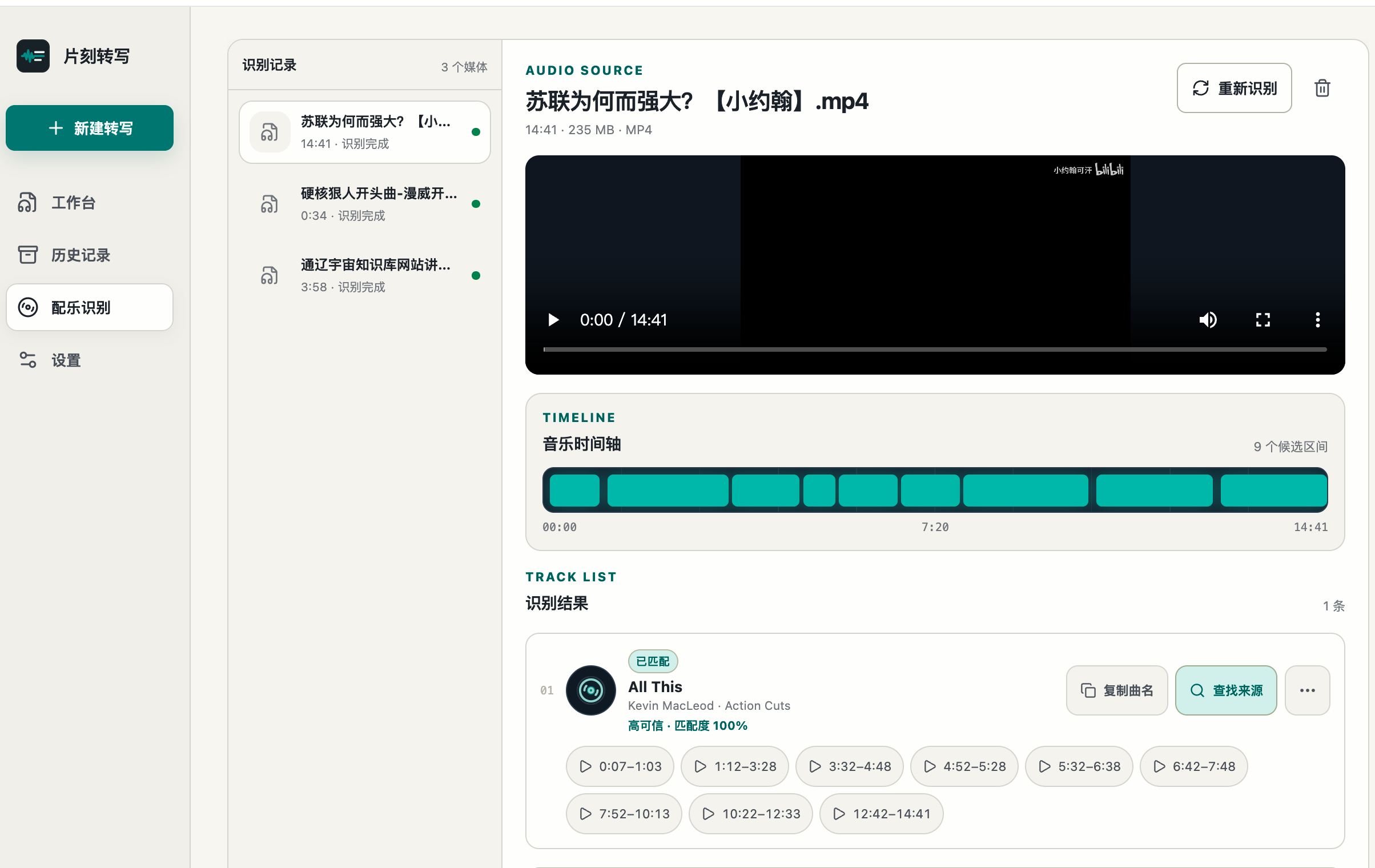Click the 9 个候选区间 label
Image resolution: width=1375 pixels, height=868 pixels.
click(1290, 447)
